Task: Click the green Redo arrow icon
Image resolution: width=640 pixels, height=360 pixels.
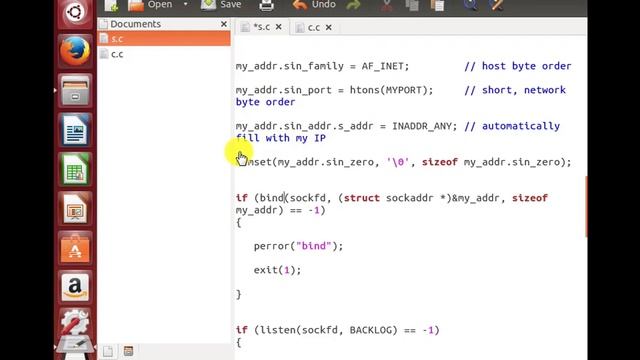Action: 353,5
